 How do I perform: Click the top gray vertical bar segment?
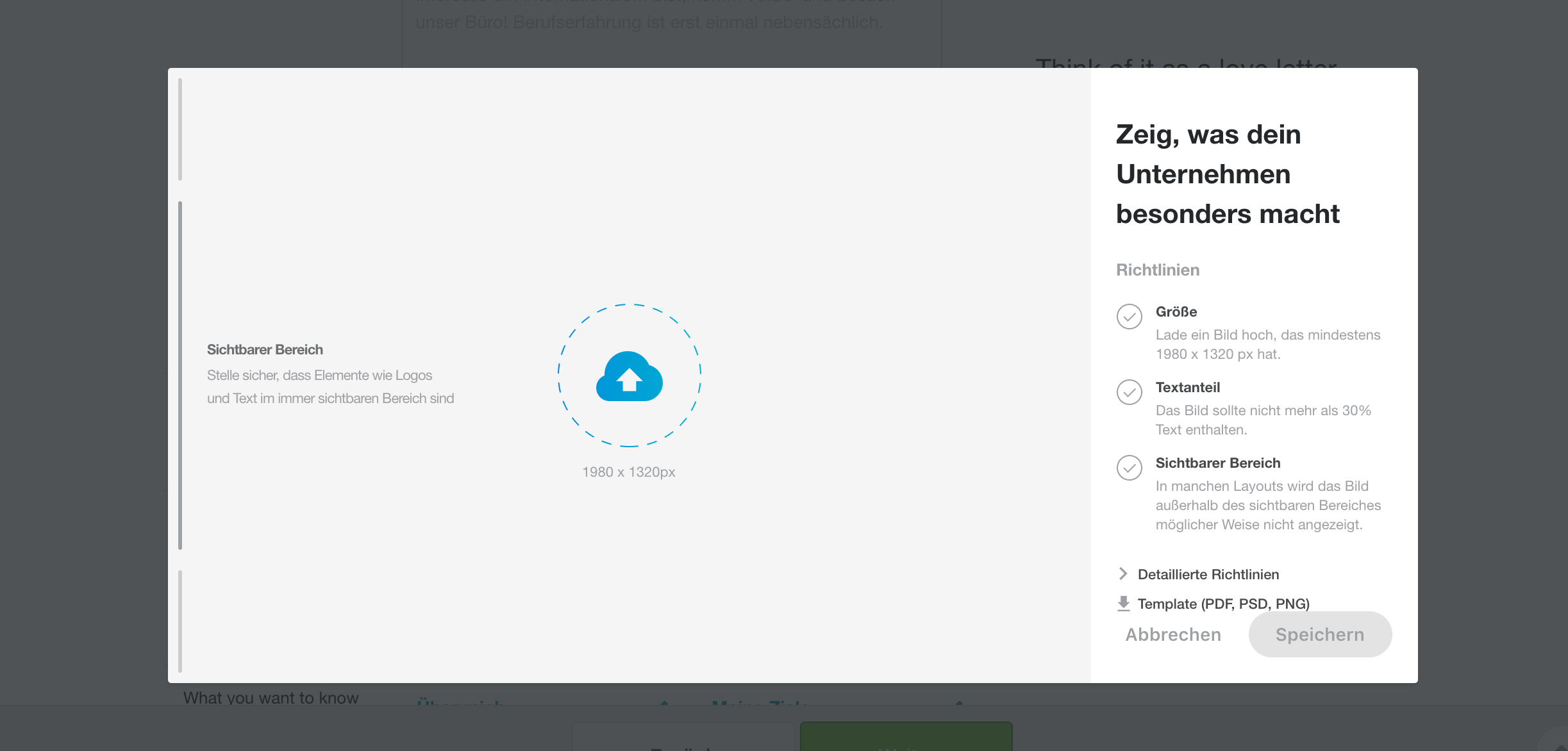point(180,129)
